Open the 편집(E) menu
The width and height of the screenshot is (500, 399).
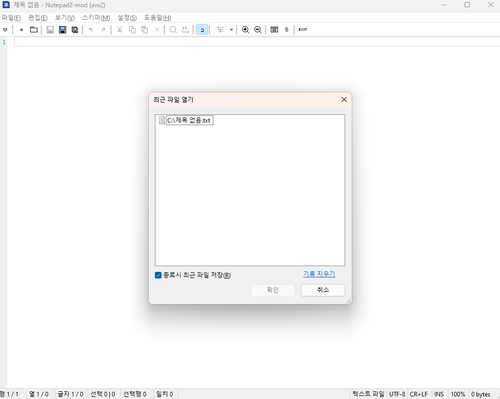coord(38,18)
